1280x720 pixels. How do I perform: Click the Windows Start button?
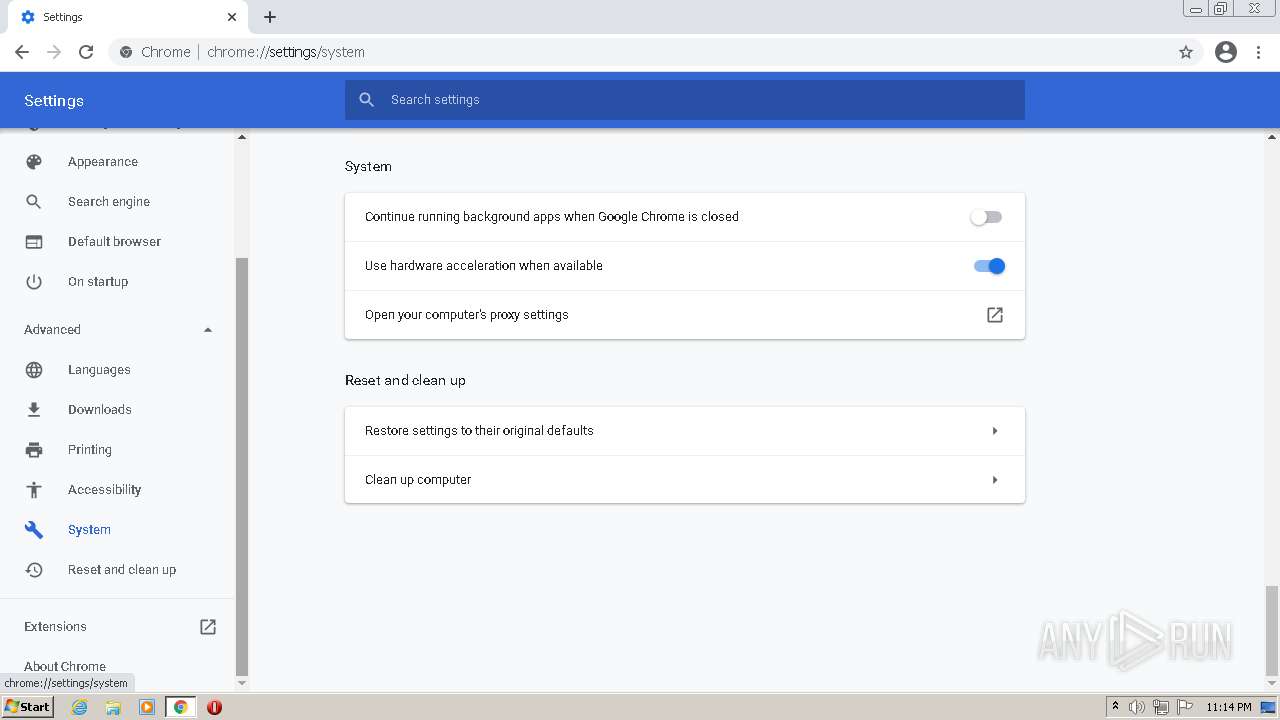28,707
